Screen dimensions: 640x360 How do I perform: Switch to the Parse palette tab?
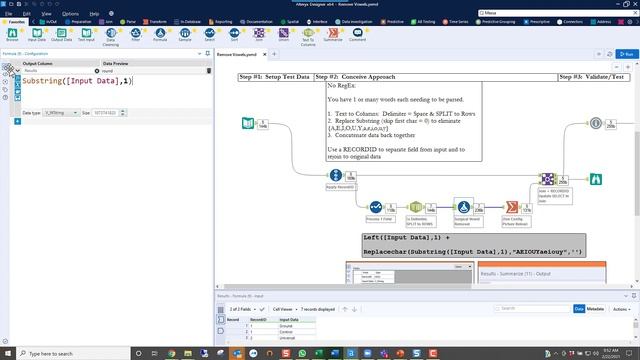click(128, 22)
